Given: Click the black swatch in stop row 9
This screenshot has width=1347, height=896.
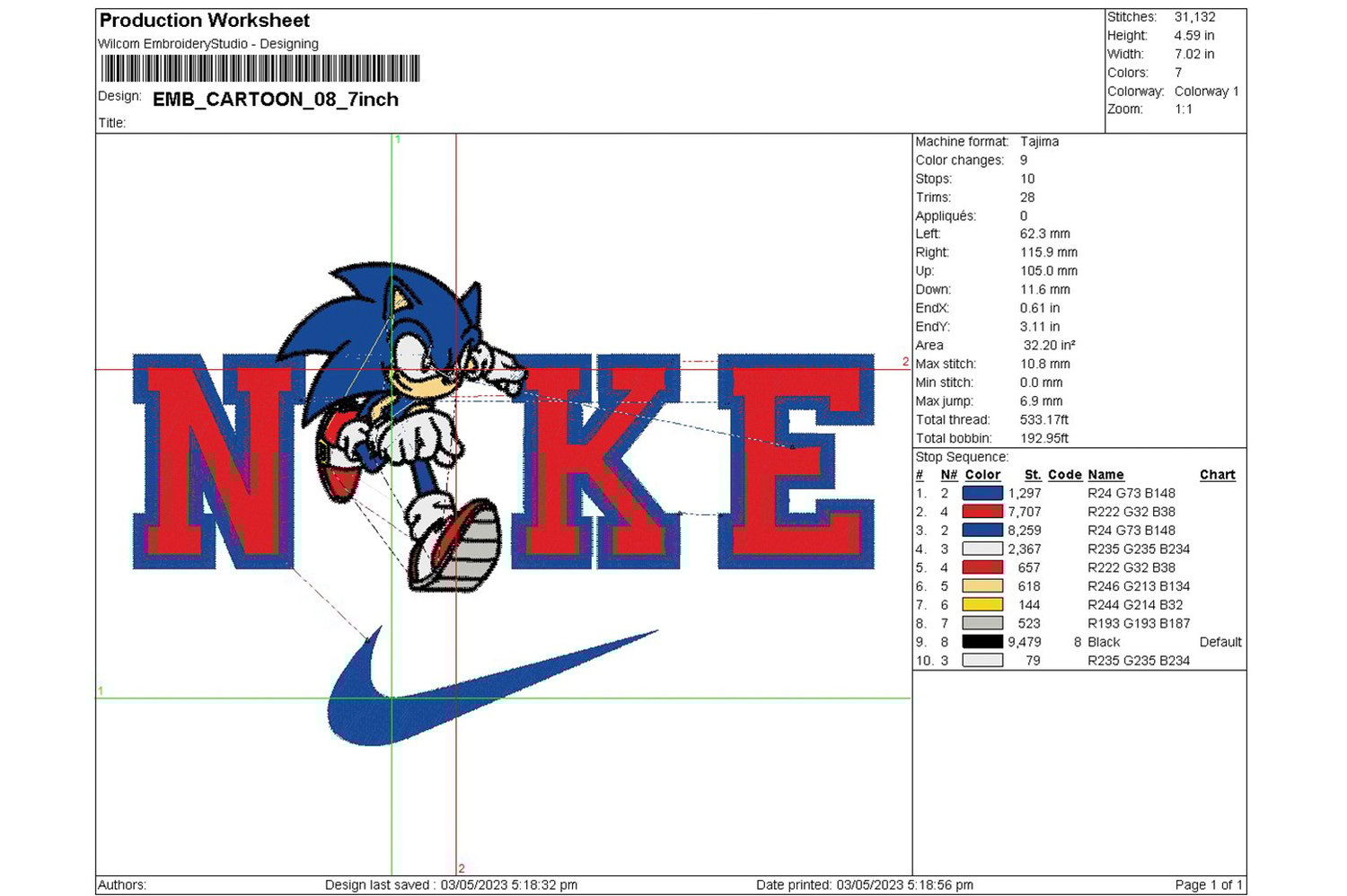Looking at the screenshot, I should tap(982, 642).
